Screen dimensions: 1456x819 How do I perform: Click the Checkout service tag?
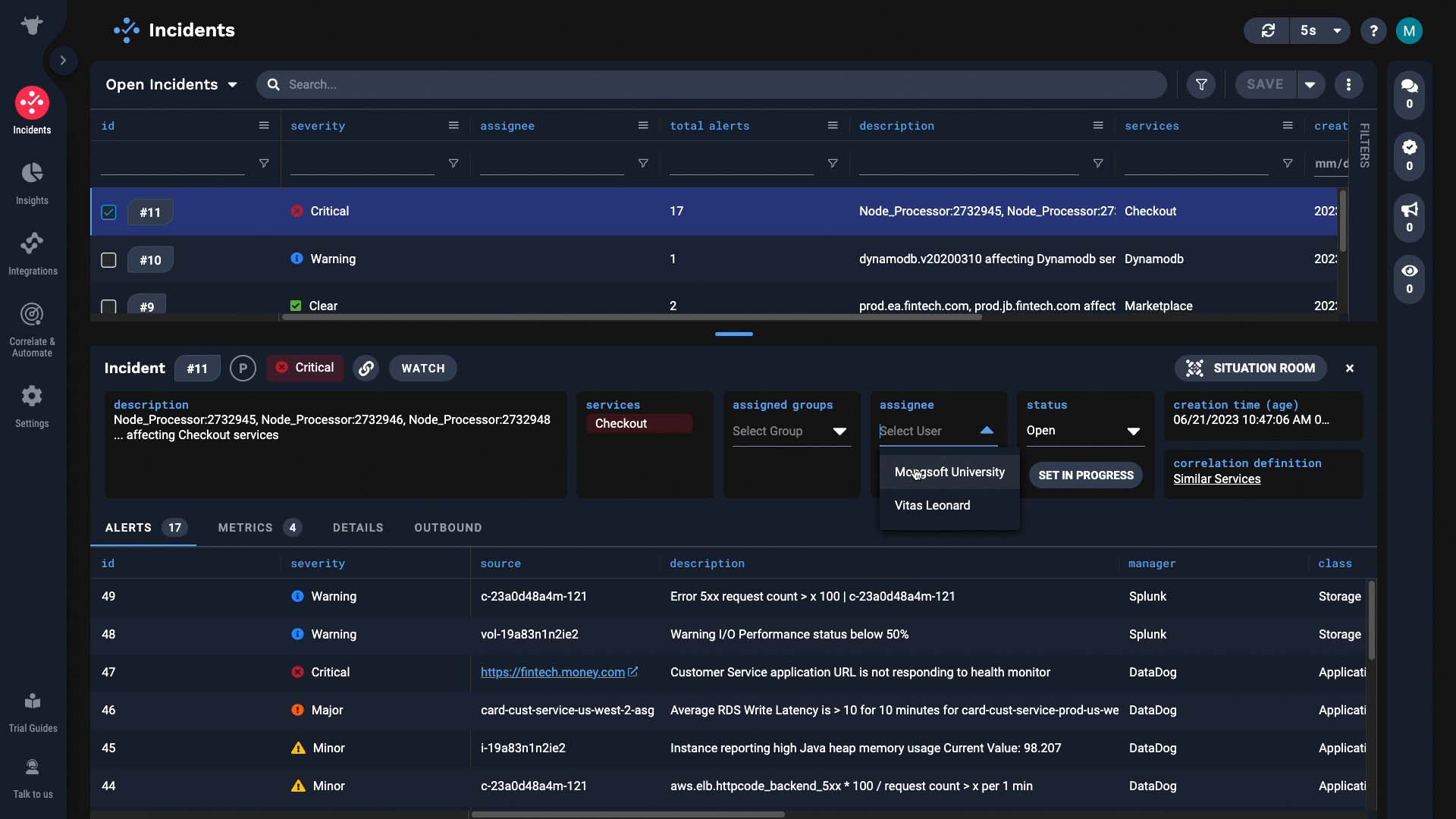(639, 424)
